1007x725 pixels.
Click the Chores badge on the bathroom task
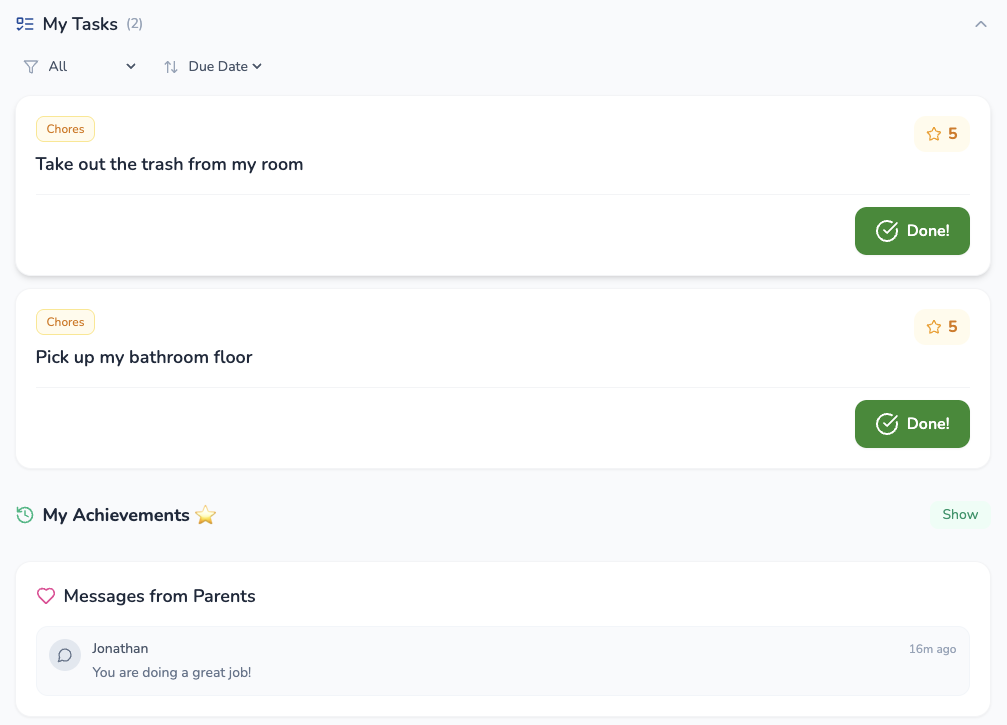click(x=65, y=322)
